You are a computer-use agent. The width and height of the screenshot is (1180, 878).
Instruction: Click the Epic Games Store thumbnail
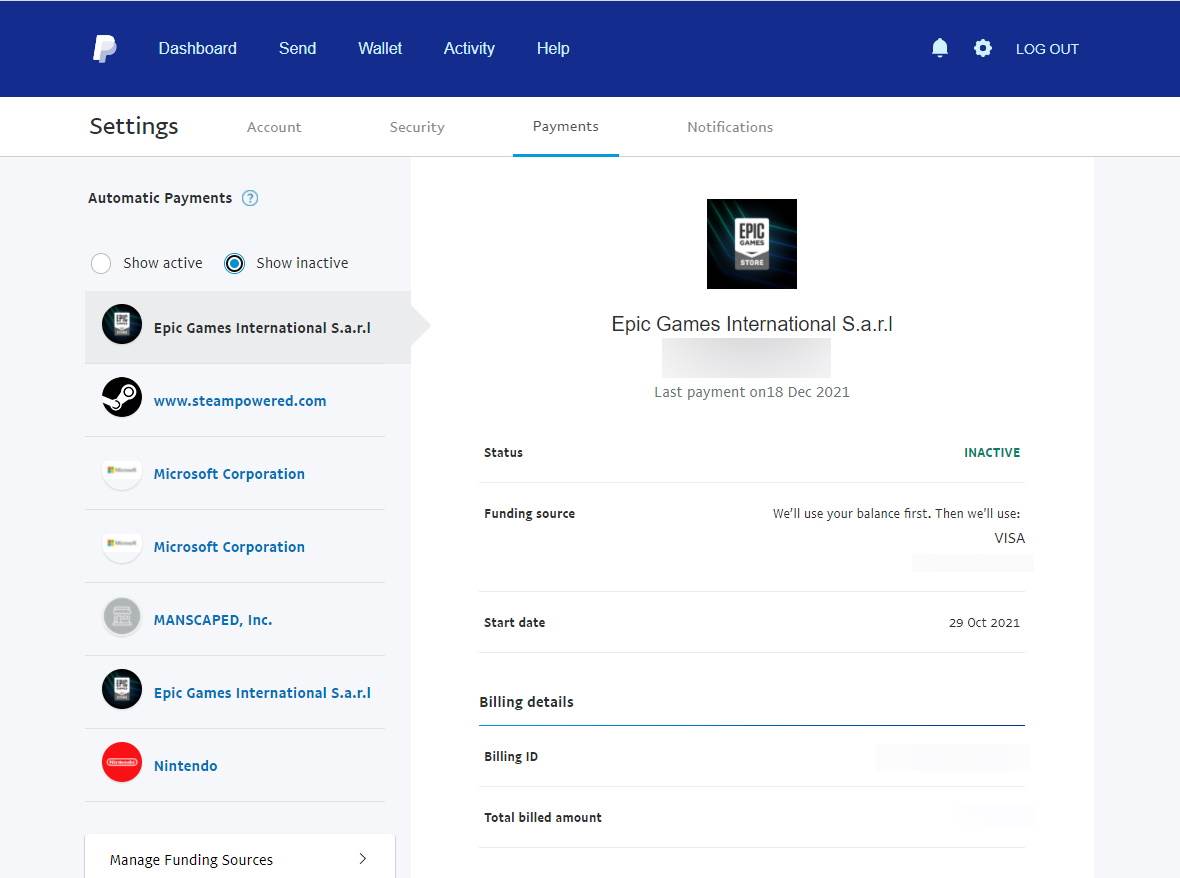tap(751, 243)
